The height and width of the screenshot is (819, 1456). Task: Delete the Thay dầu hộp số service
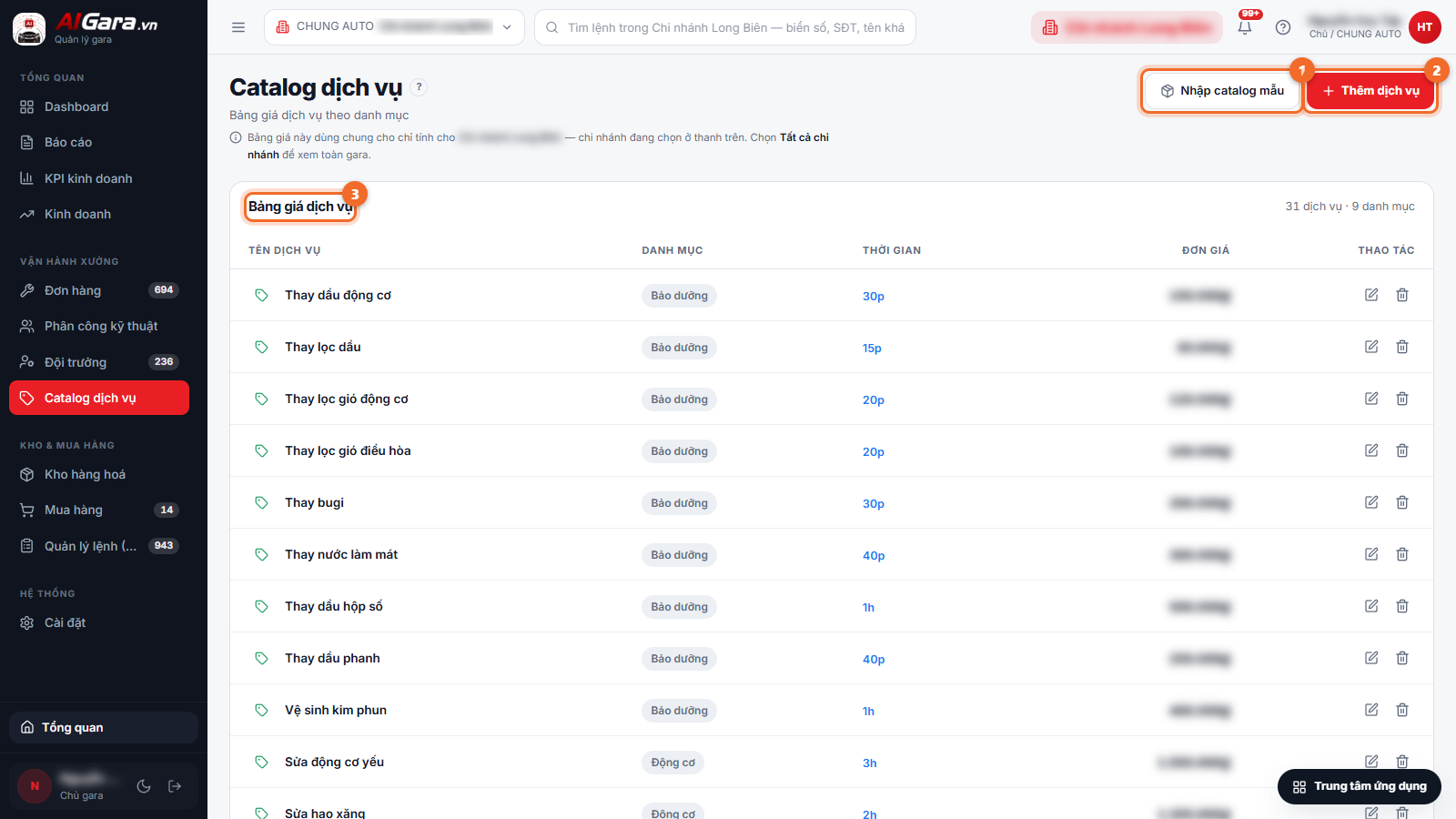click(1402, 606)
